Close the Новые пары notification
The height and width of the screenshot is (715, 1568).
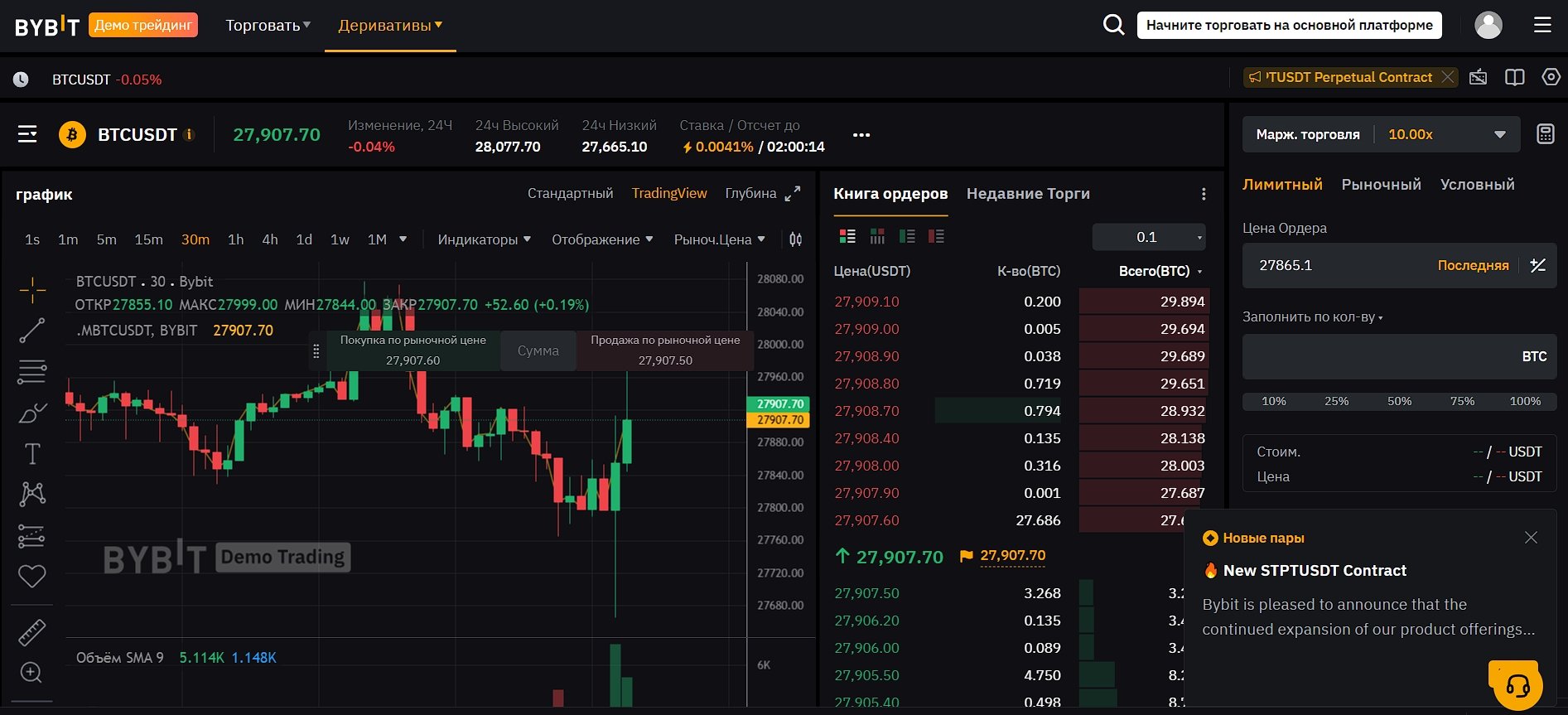tap(1531, 538)
